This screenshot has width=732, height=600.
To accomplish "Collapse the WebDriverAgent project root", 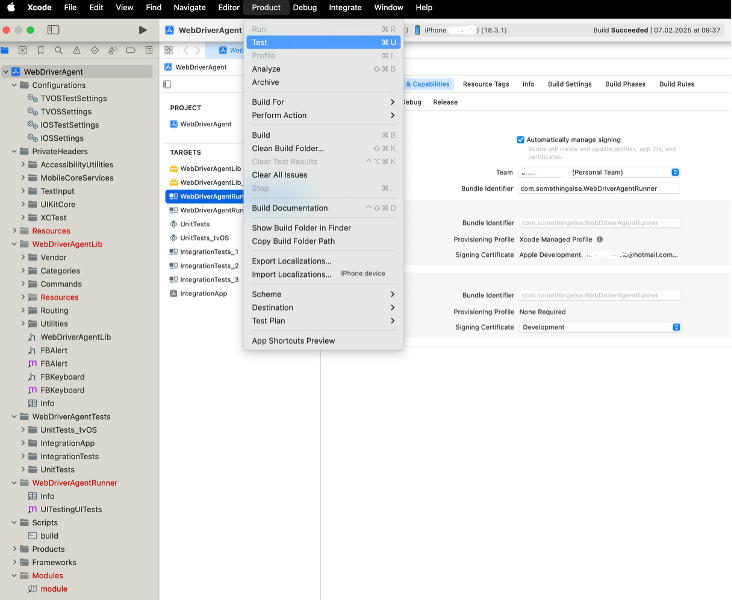I will click(x=6, y=72).
